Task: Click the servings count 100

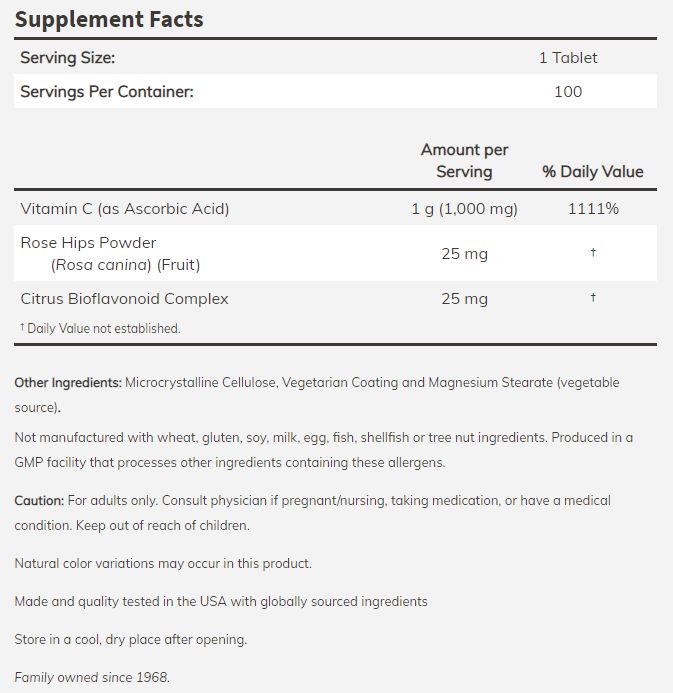Action: coord(567,91)
